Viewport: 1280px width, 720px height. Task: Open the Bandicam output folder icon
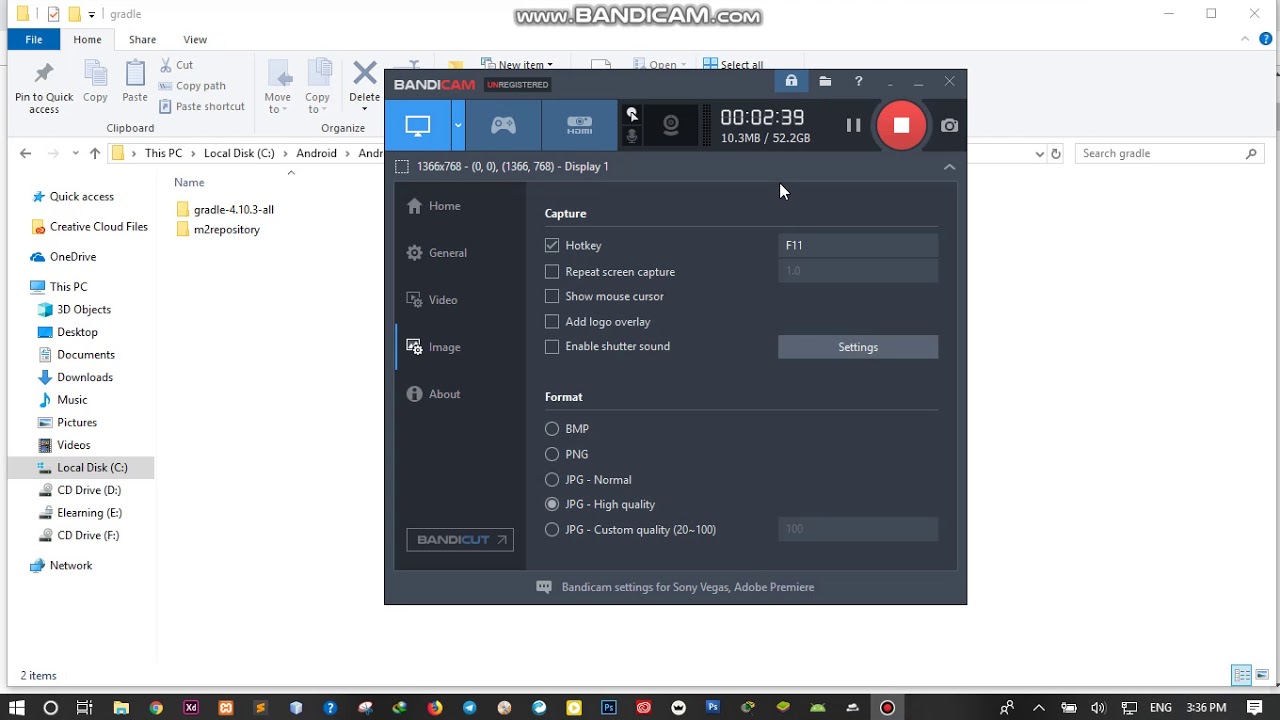tap(825, 81)
